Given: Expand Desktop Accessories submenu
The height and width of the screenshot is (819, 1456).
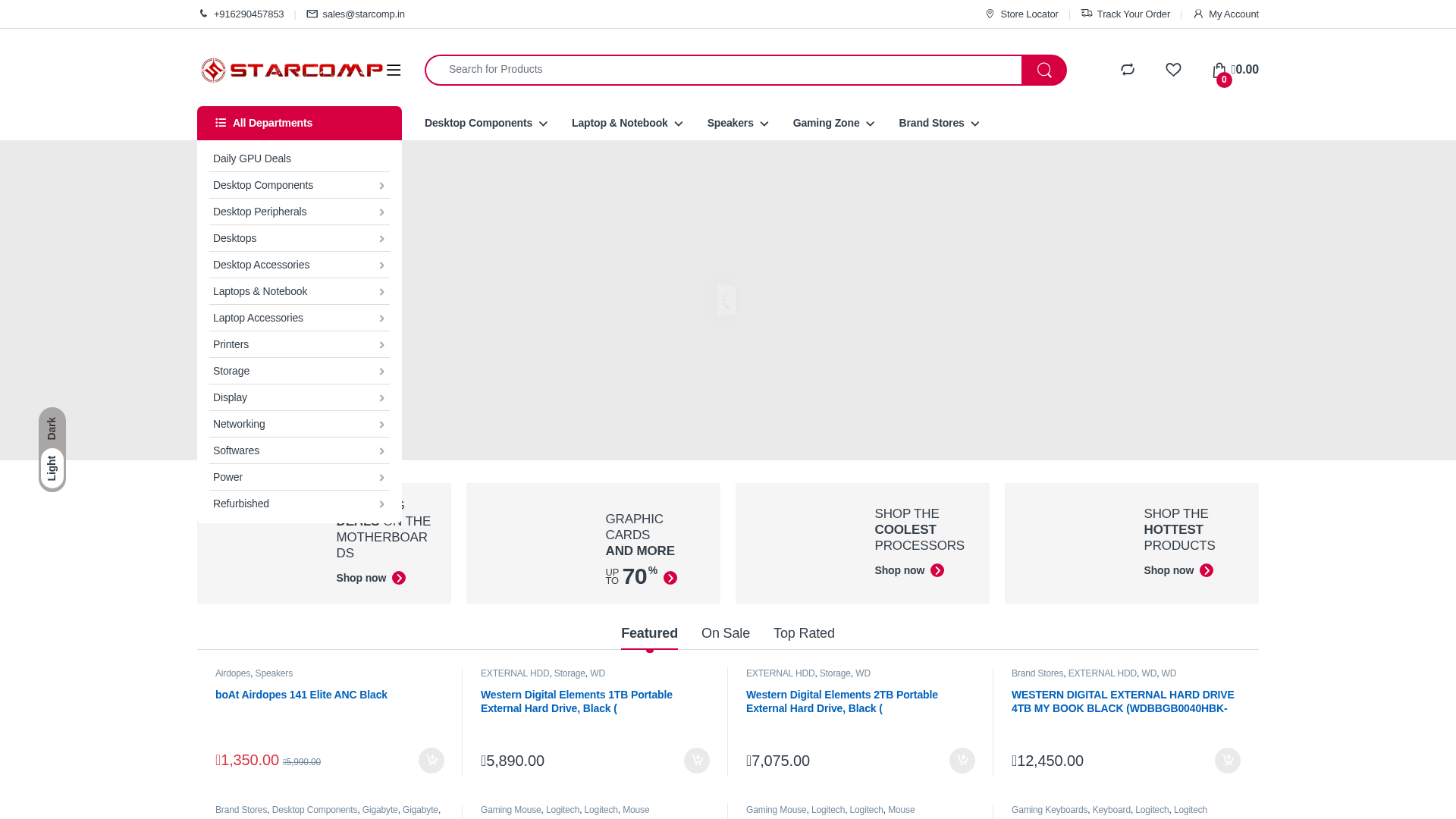Looking at the screenshot, I should pos(300,265).
